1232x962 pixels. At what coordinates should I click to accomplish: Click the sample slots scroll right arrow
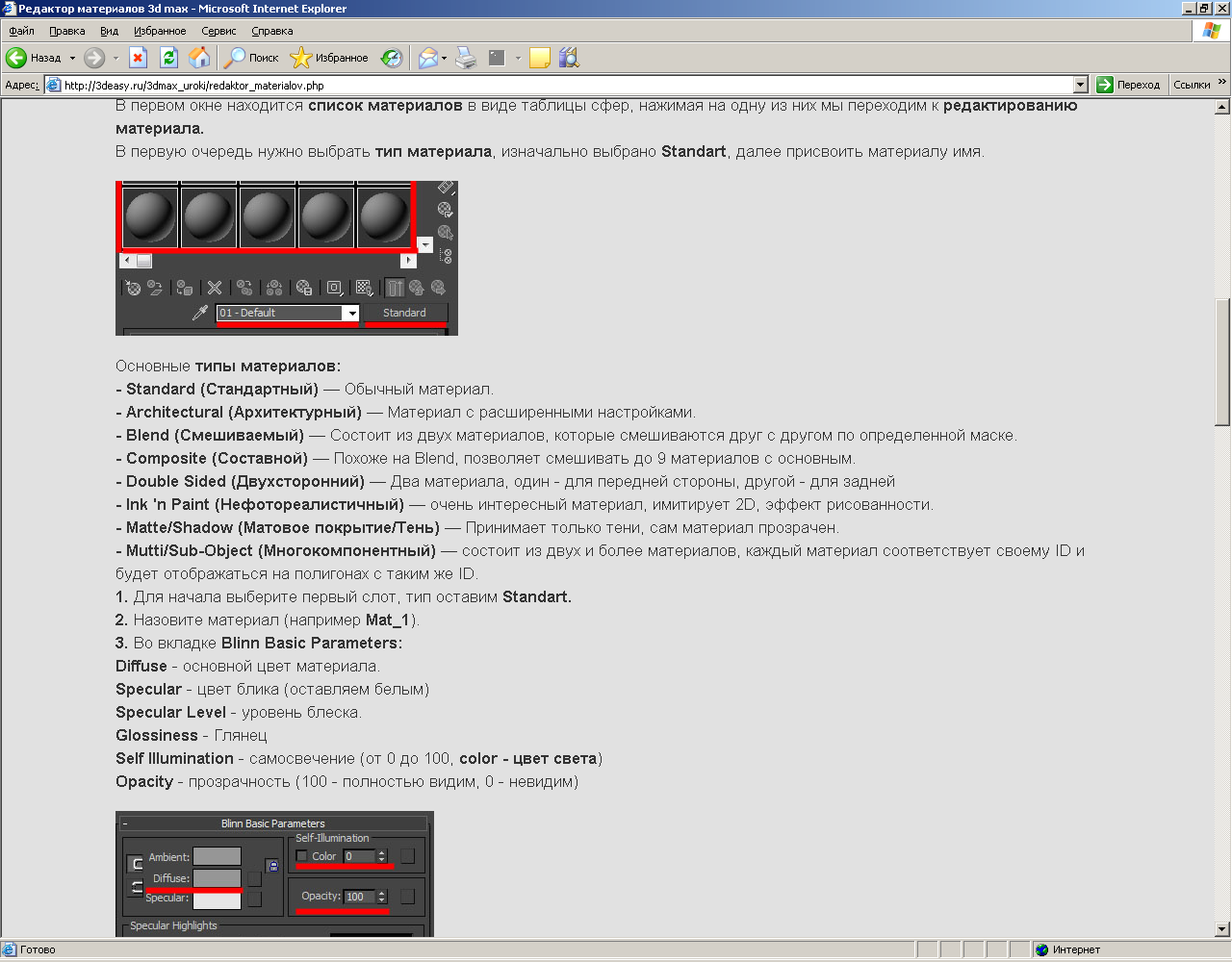point(408,261)
